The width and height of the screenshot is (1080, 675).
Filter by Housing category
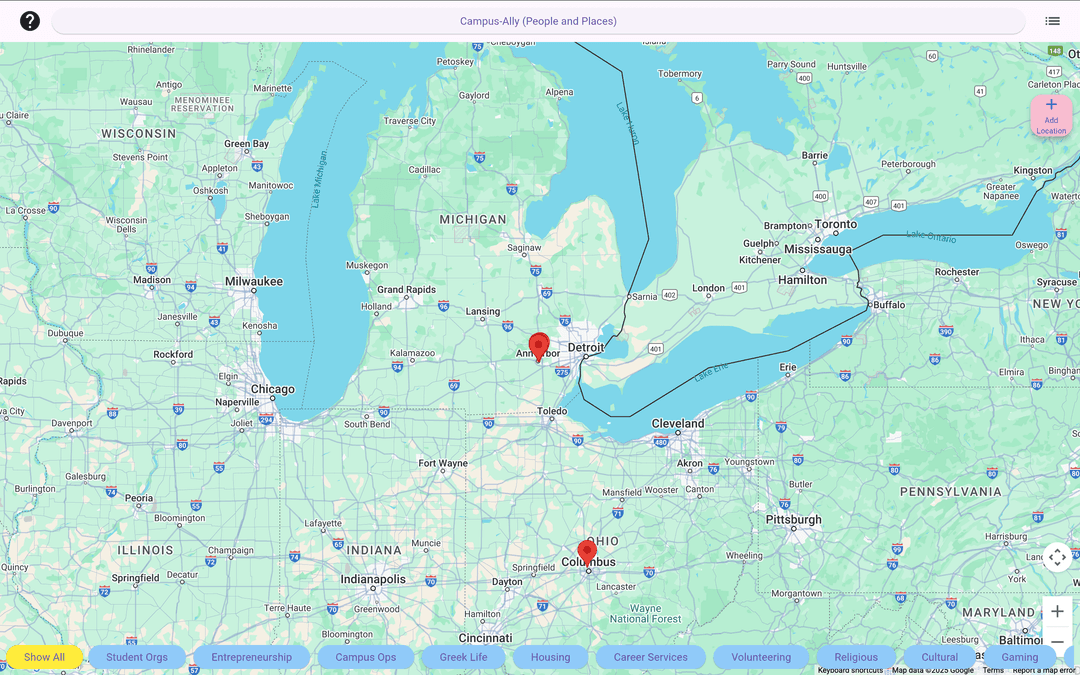point(550,657)
